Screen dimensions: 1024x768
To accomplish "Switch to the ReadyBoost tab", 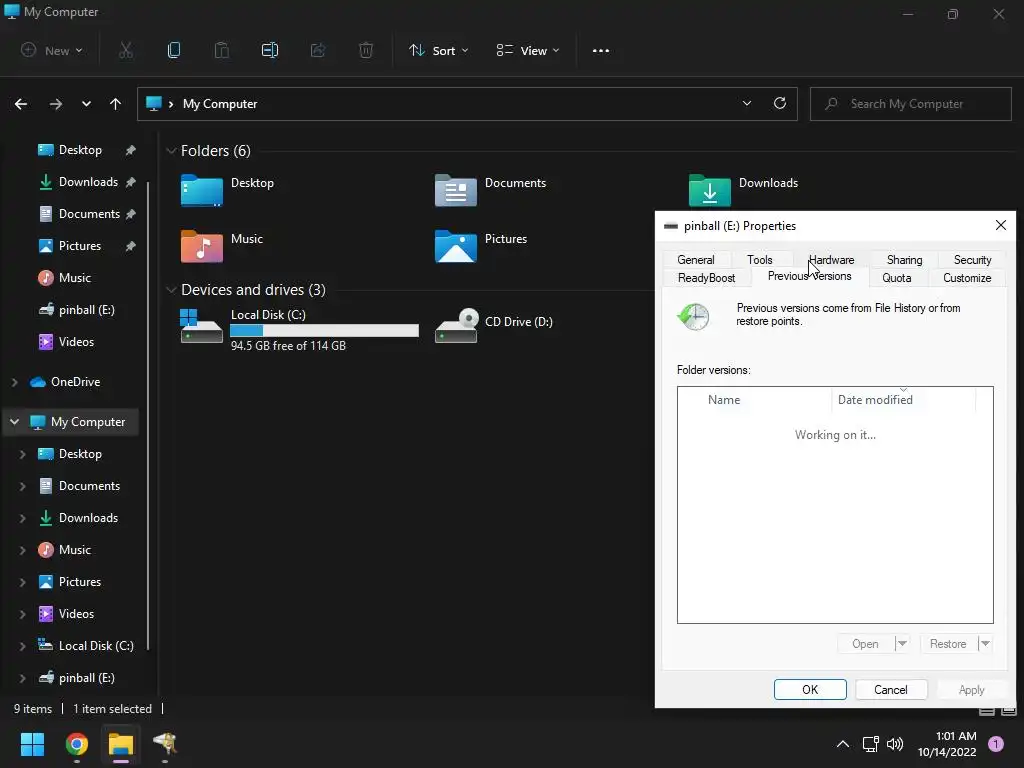I will [706, 278].
